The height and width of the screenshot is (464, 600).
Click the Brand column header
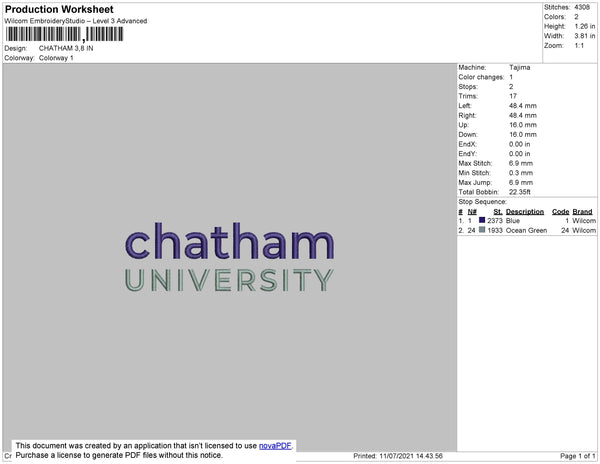[x=582, y=212]
